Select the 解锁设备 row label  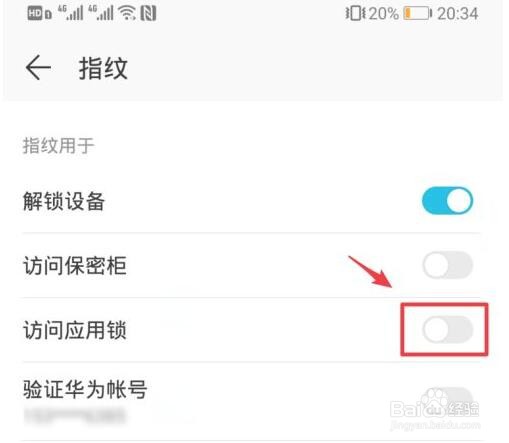pyautogui.click(x=64, y=201)
